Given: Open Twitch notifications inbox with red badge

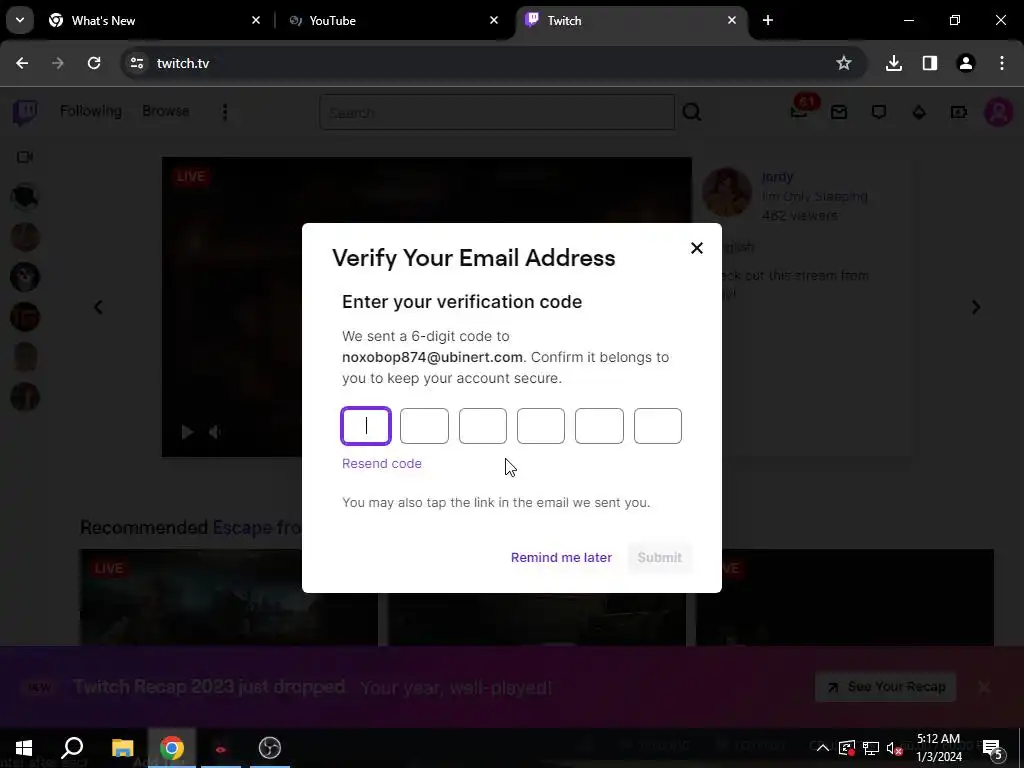Looking at the screenshot, I should coord(801,110).
